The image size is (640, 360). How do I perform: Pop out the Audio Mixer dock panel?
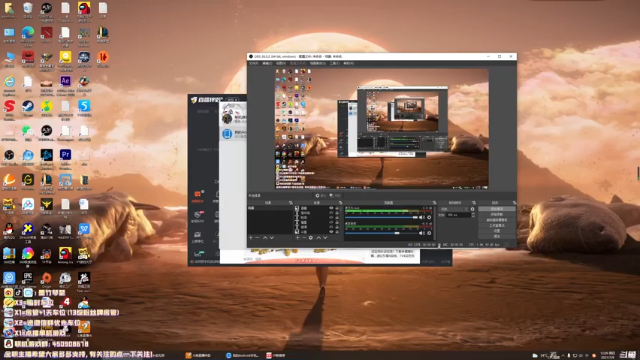click(434, 202)
